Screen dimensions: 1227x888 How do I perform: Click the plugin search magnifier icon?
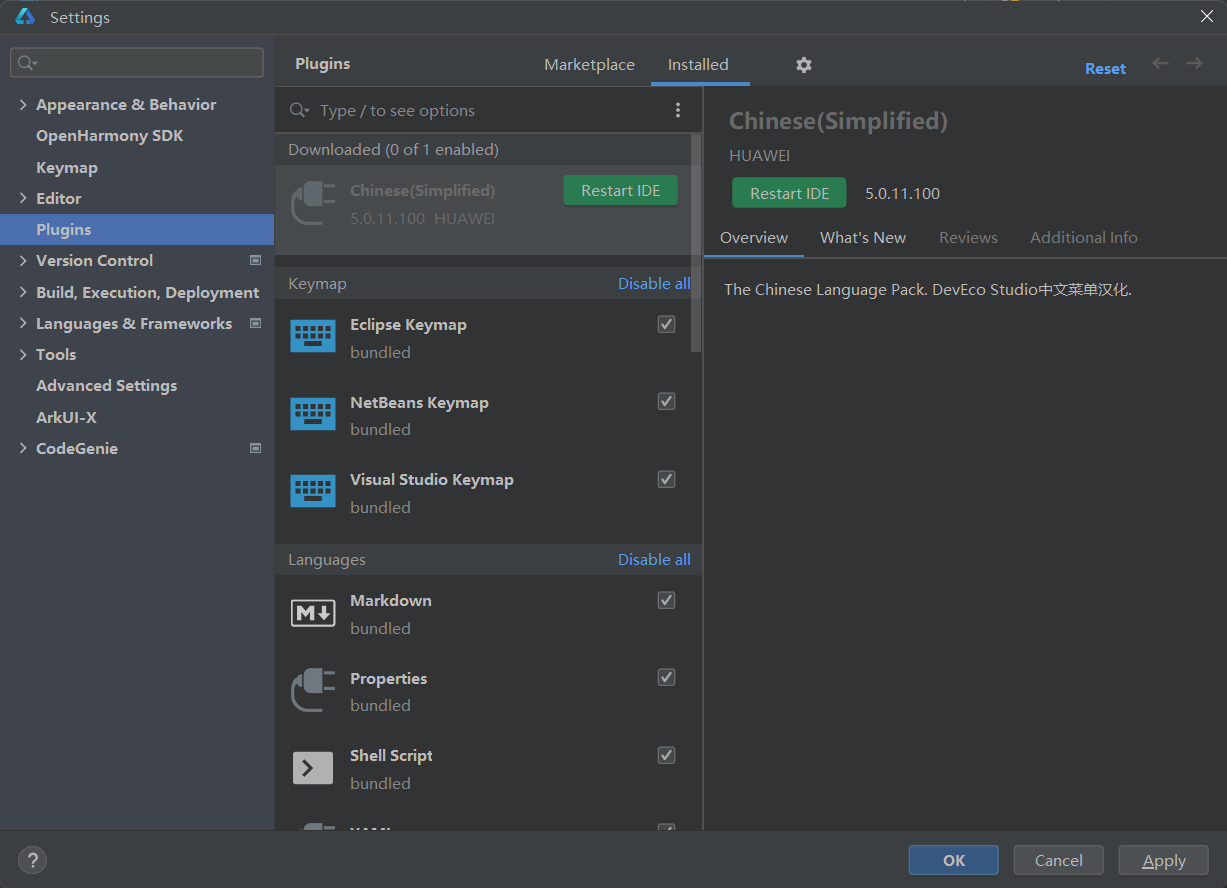299,110
